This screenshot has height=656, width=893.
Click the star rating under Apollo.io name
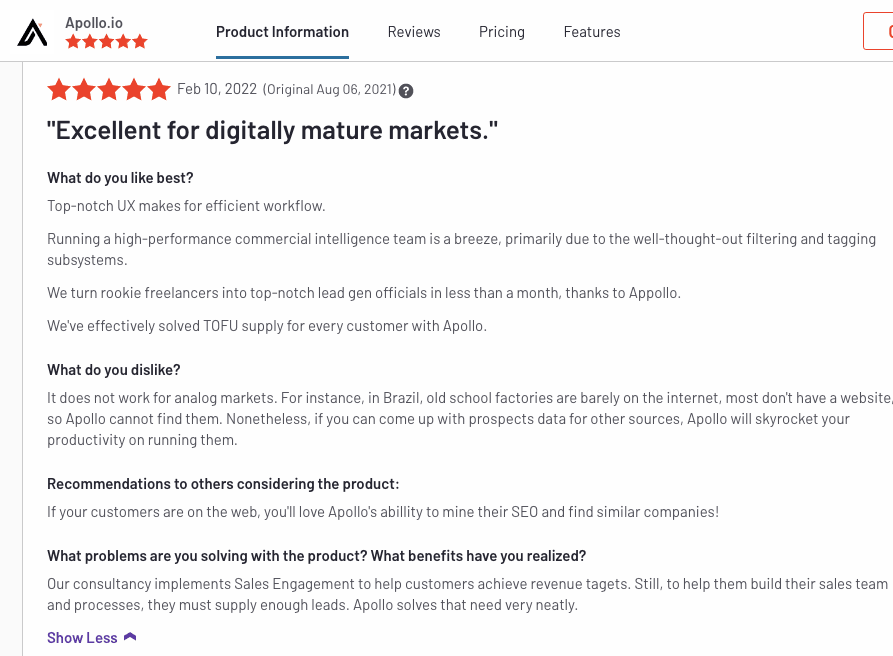(106, 42)
